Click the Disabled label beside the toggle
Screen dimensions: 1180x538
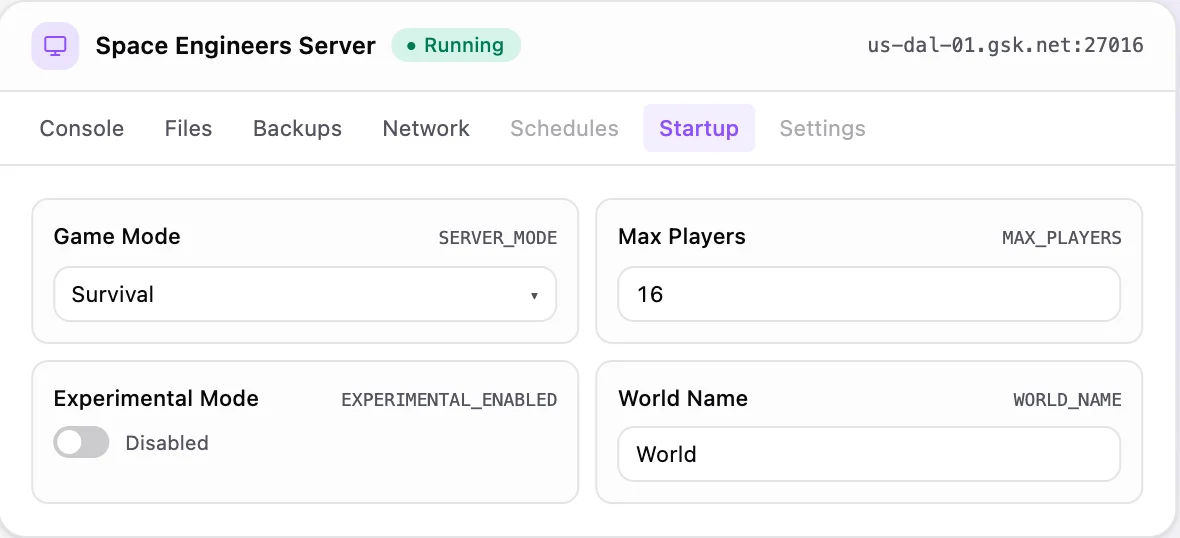(x=167, y=443)
